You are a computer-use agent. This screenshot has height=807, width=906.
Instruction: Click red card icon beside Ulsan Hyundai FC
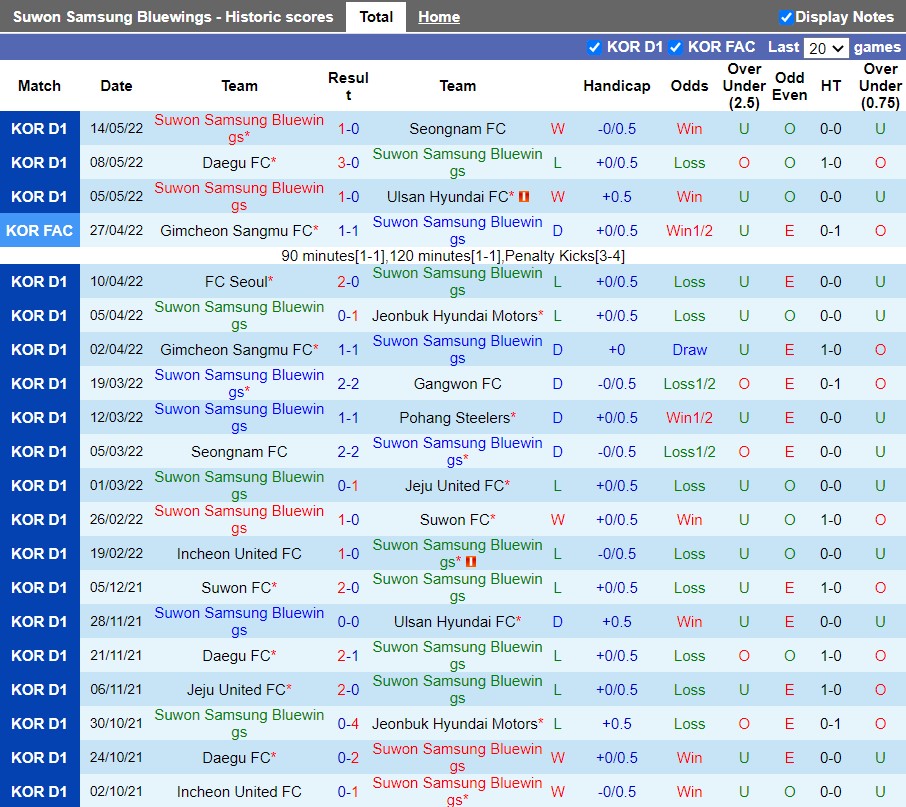(x=524, y=197)
